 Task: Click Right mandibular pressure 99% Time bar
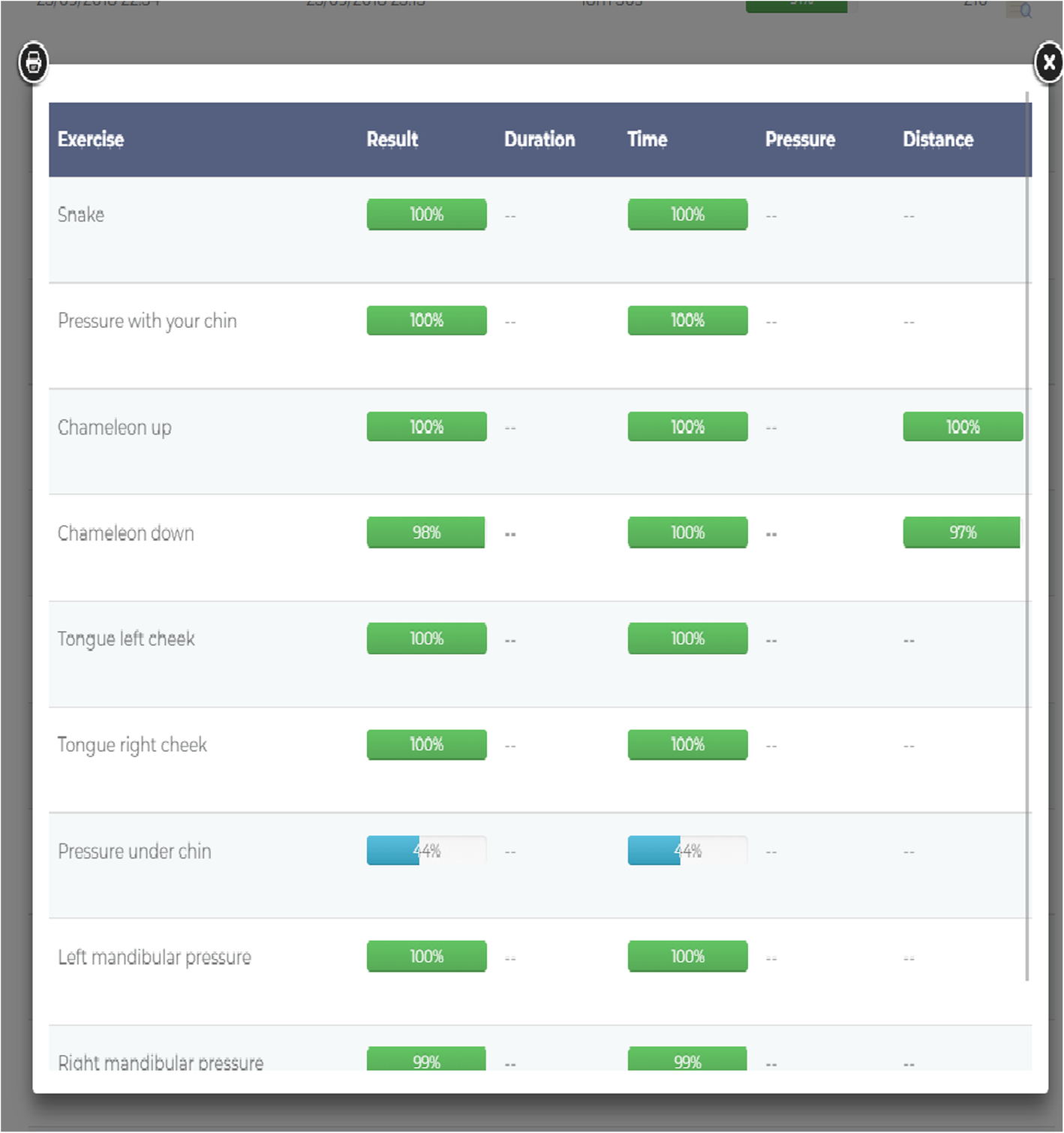[x=687, y=1059]
